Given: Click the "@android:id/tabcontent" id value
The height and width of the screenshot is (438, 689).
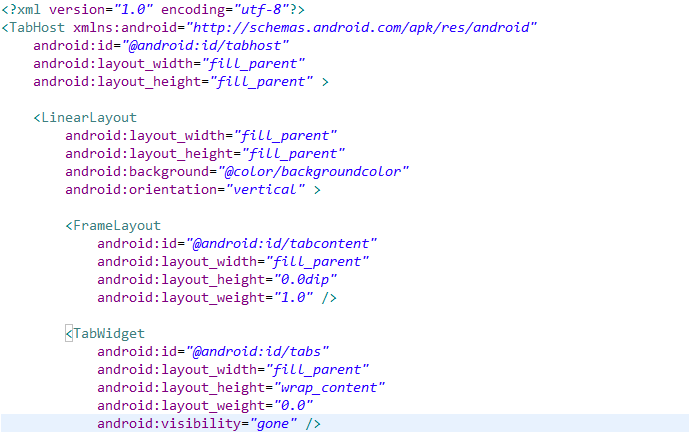Looking at the screenshot, I should coord(281,243).
